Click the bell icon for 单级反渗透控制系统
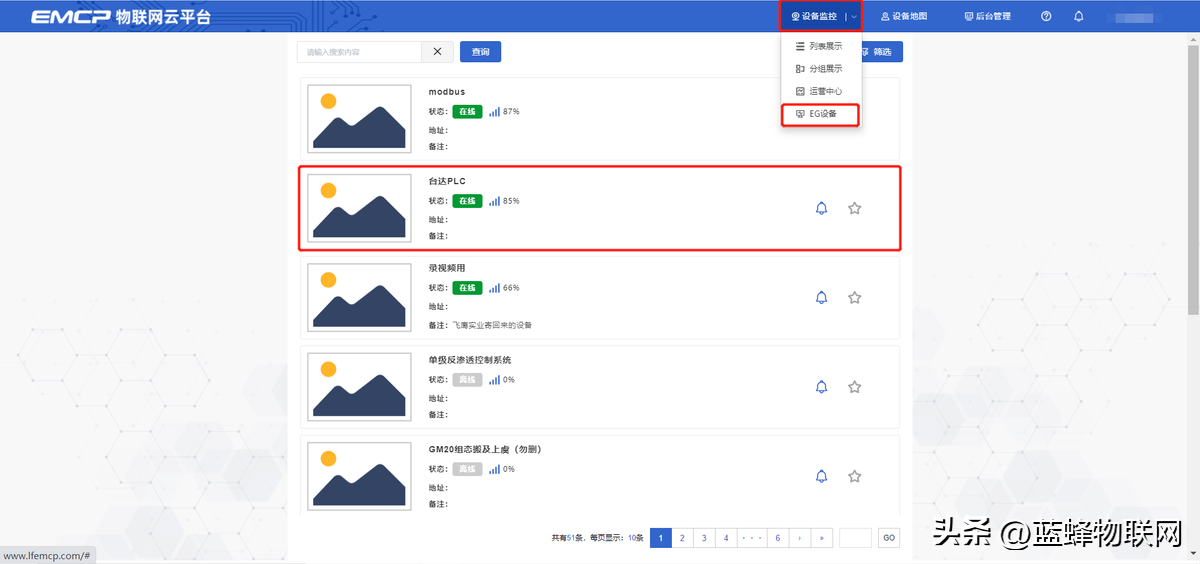 pyautogui.click(x=821, y=387)
